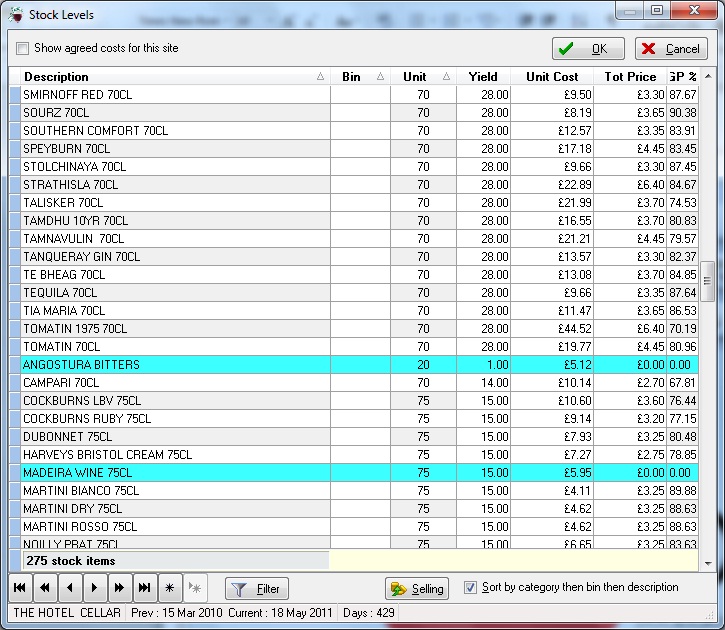The image size is (725, 630).
Task: Select TANQUERAY GIN 70CL row
Action: click(354, 257)
